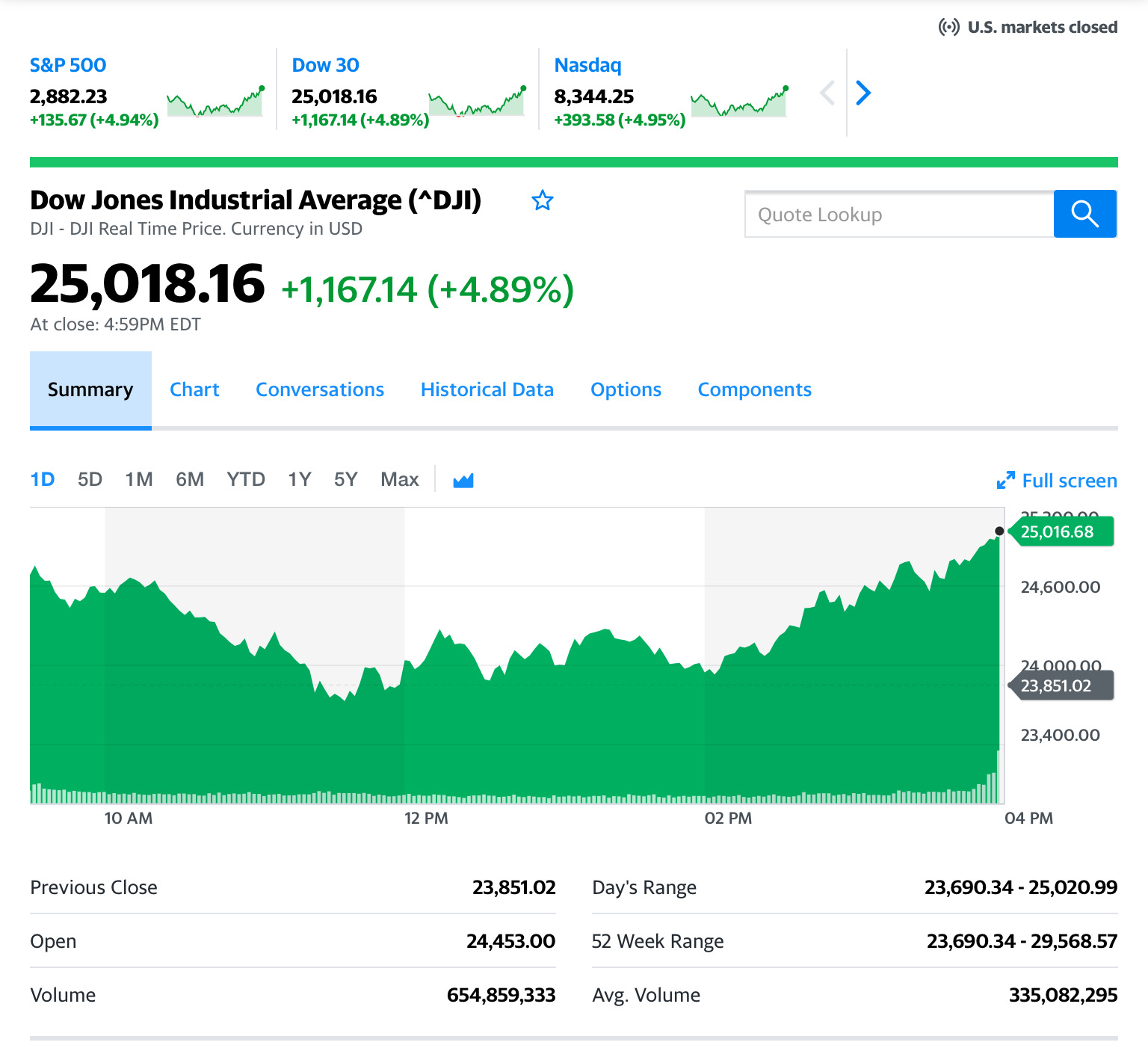This screenshot has height=1060, width=1148.
Task: Click the Full screen link text
Action: click(x=1070, y=481)
